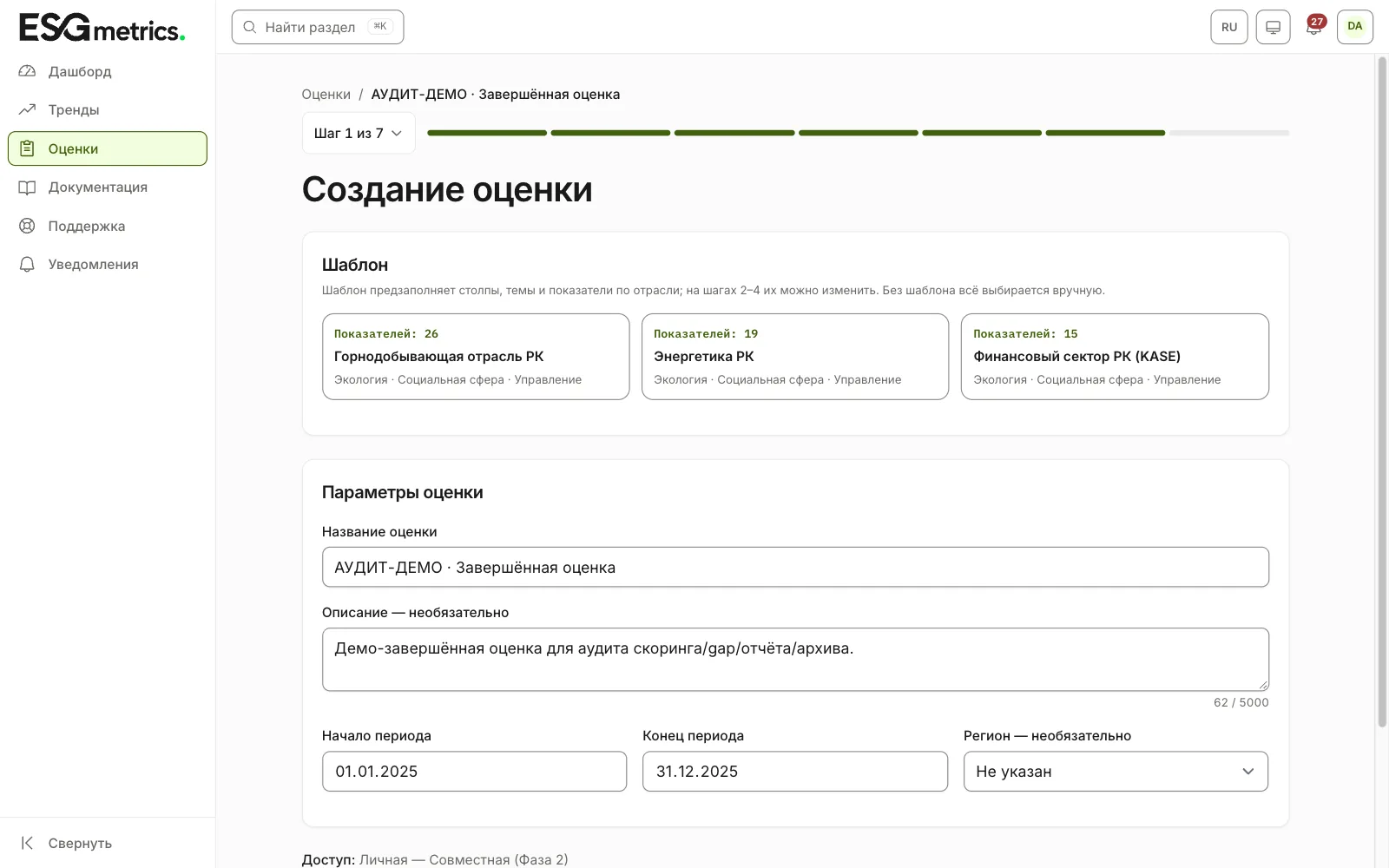Click the Поддержка lifebuoy icon
The height and width of the screenshot is (868, 1389).
pos(27,226)
